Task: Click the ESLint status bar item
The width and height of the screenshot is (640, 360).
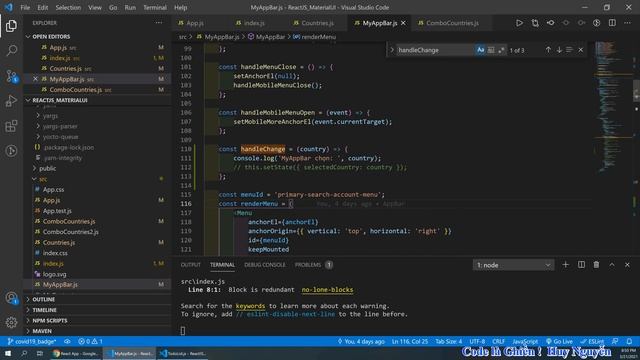Action: coord(592,341)
